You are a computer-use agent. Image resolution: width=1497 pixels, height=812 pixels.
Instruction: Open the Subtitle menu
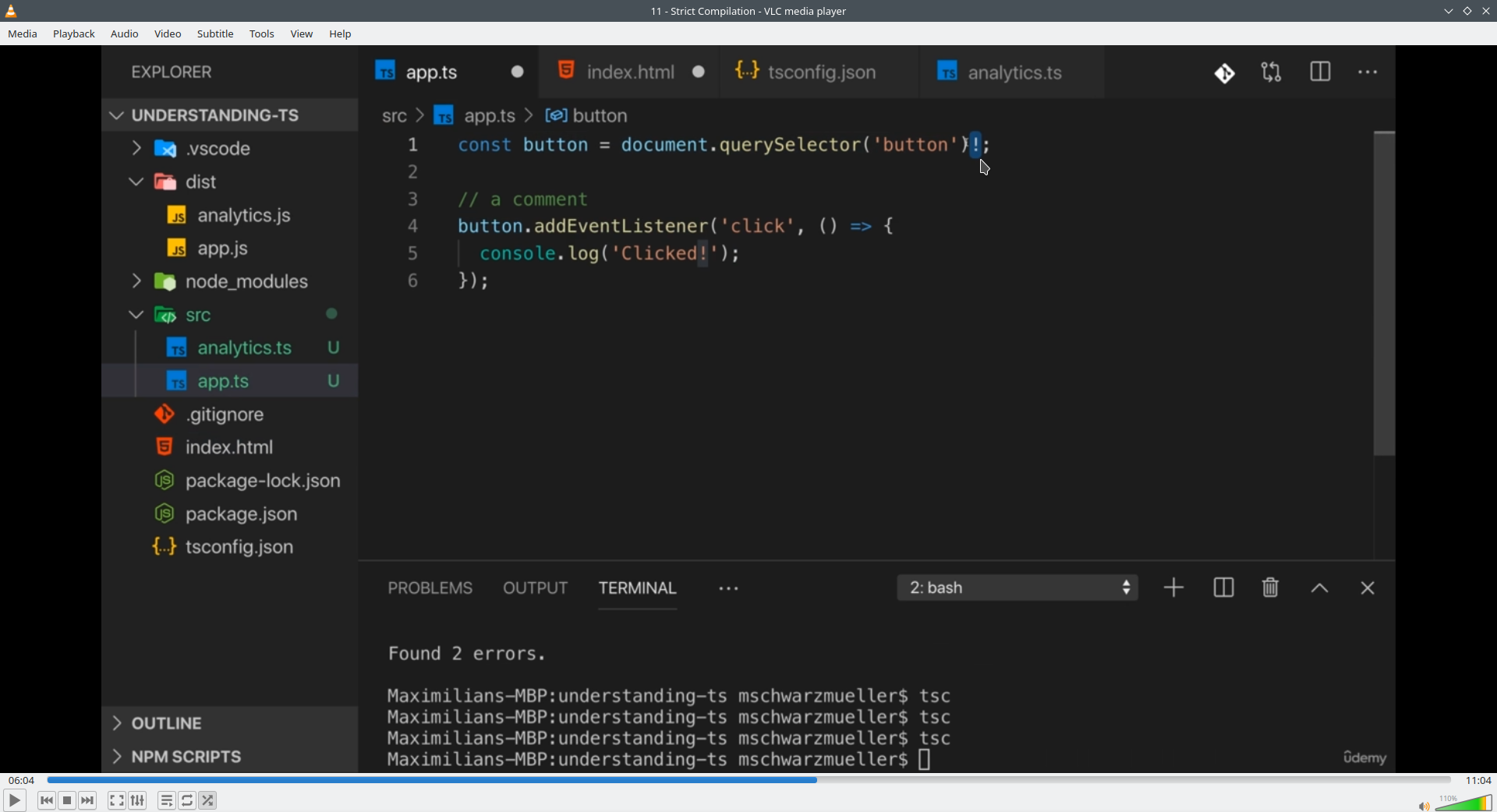pyautogui.click(x=215, y=34)
